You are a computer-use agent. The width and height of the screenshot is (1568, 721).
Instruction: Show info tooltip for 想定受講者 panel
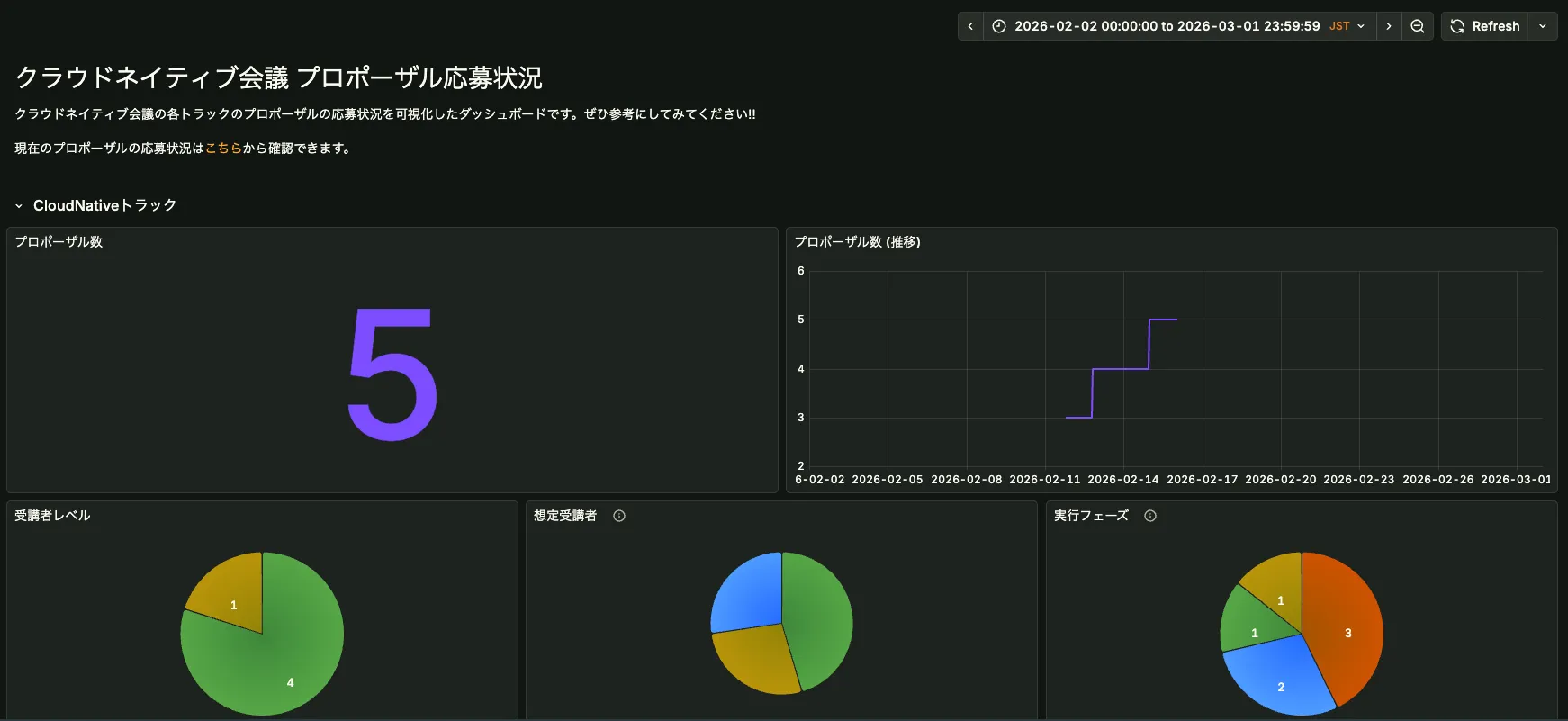point(619,516)
